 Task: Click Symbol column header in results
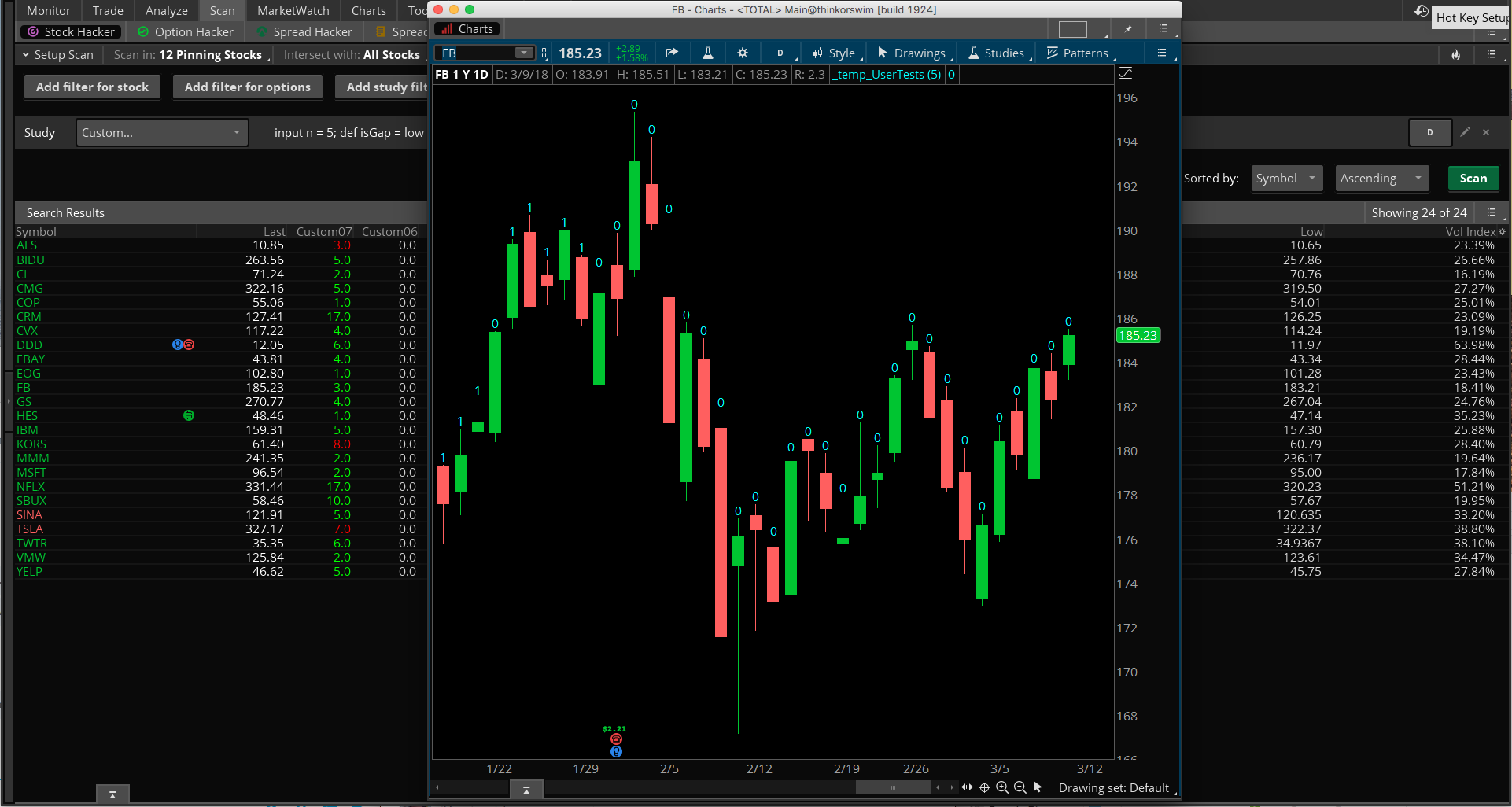tap(36, 231)
